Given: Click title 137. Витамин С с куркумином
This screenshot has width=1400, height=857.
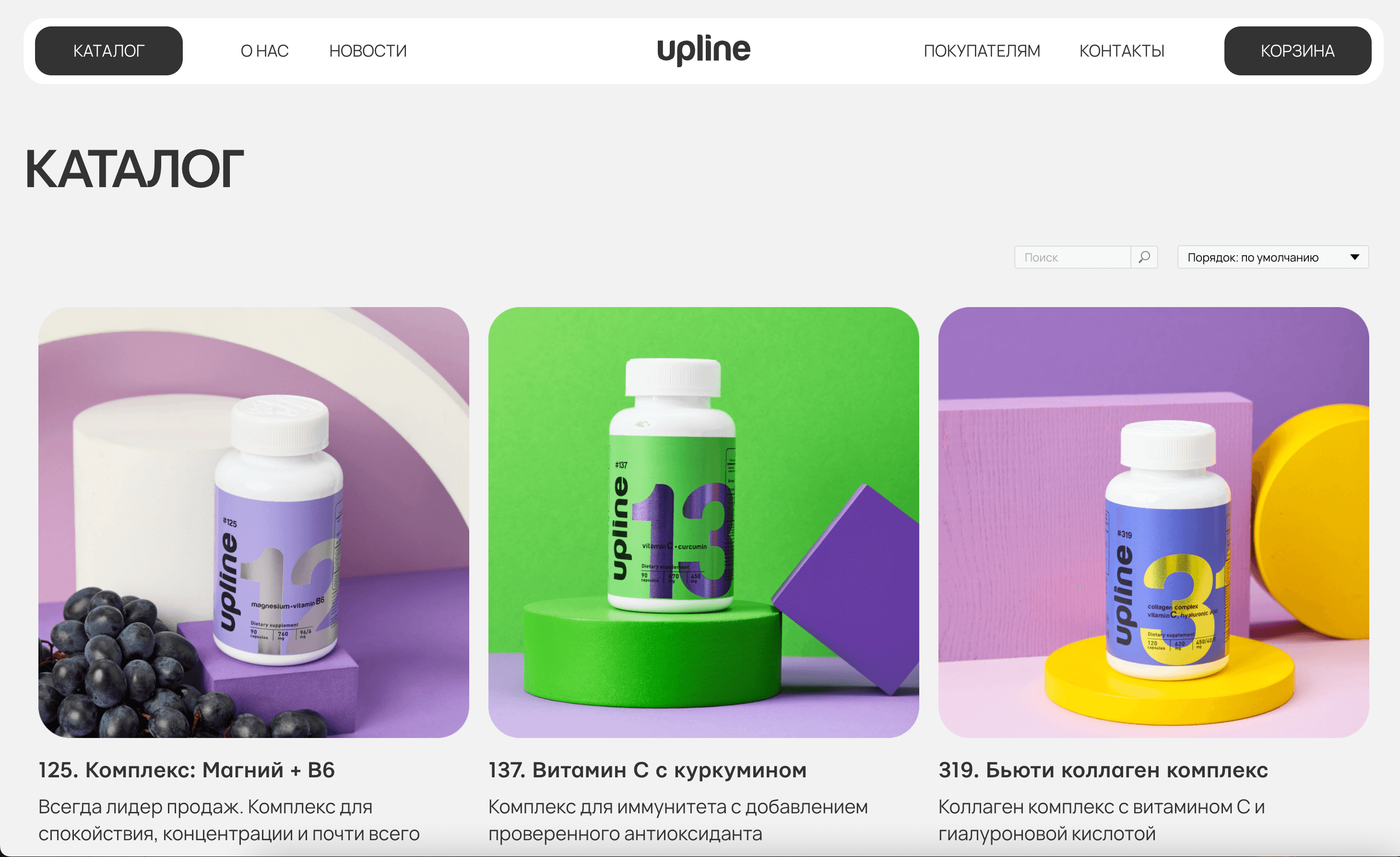Looking at the screenshot, I should click(647, 770).
